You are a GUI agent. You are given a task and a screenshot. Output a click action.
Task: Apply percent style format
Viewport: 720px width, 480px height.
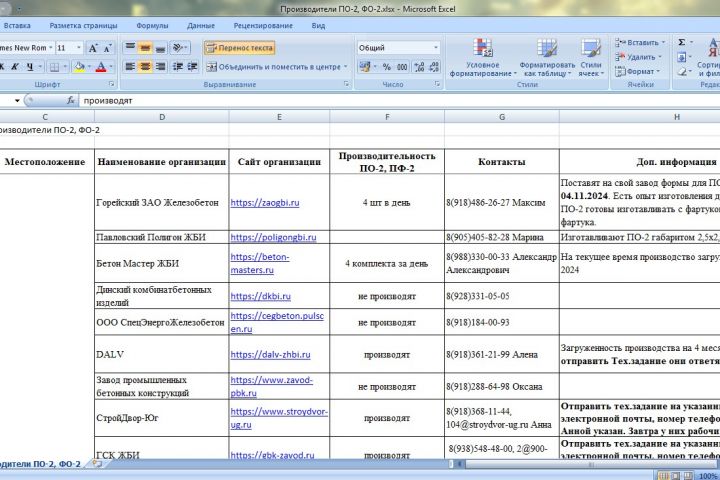click(x=387, y=67)
